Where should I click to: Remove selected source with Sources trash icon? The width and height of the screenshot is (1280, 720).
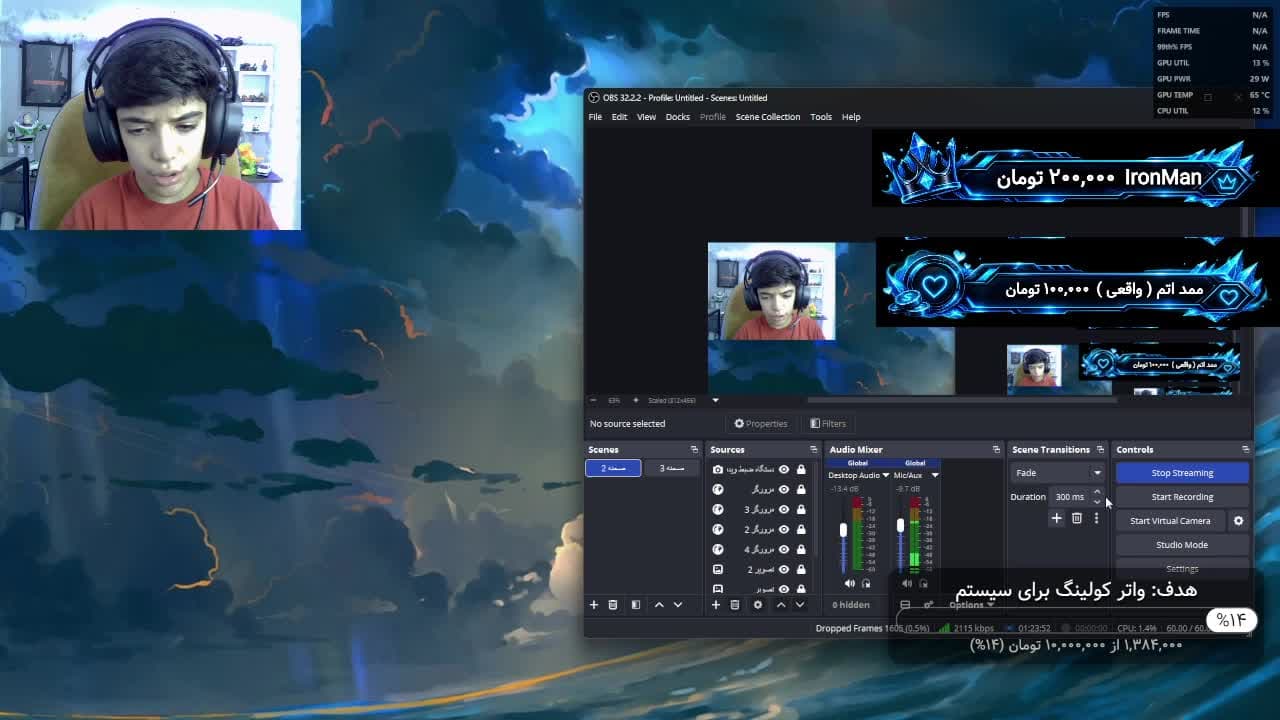pyautogui.click(x=735, y=605)
